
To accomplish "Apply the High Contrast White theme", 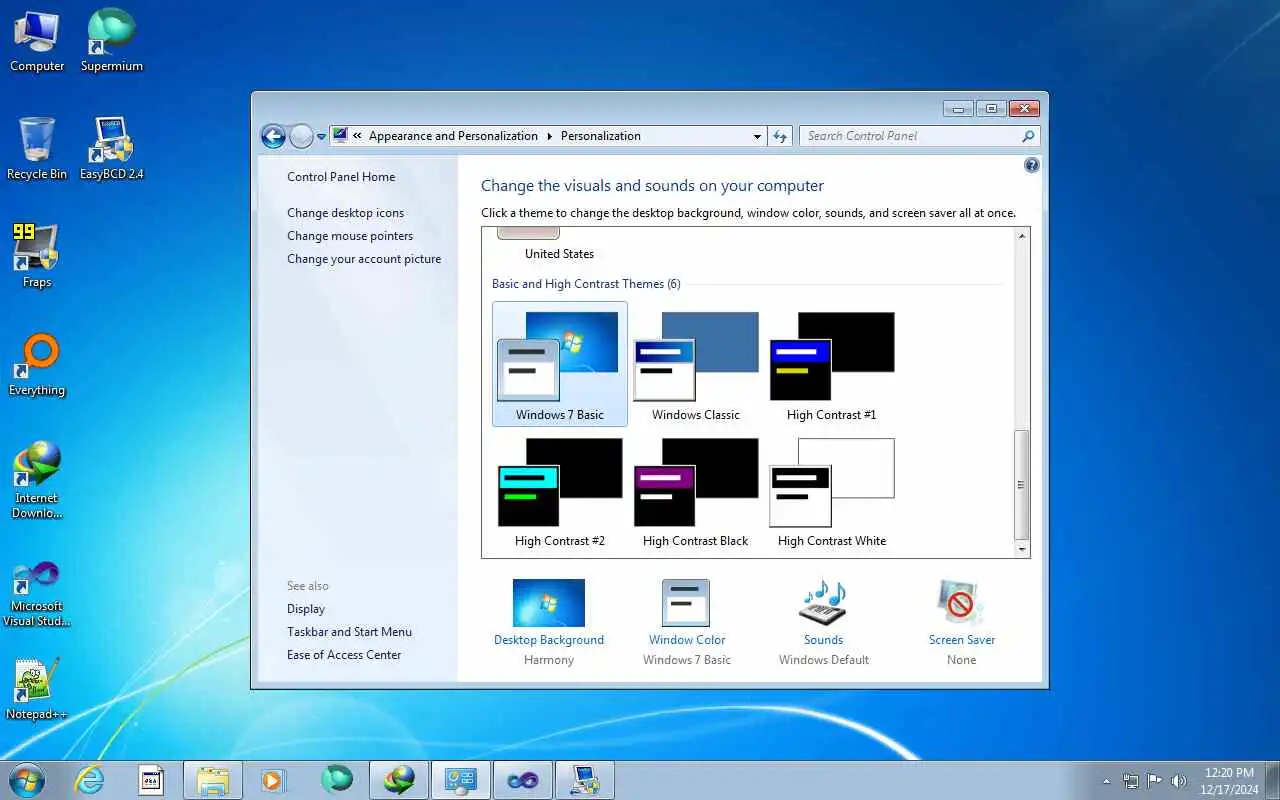I will [832, 491].
